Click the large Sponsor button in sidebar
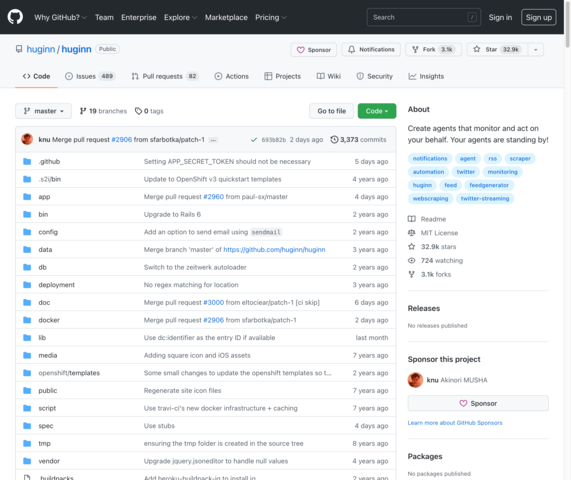Image resolution: width=571 pixels, height=480 pixels. pos(478,403)
